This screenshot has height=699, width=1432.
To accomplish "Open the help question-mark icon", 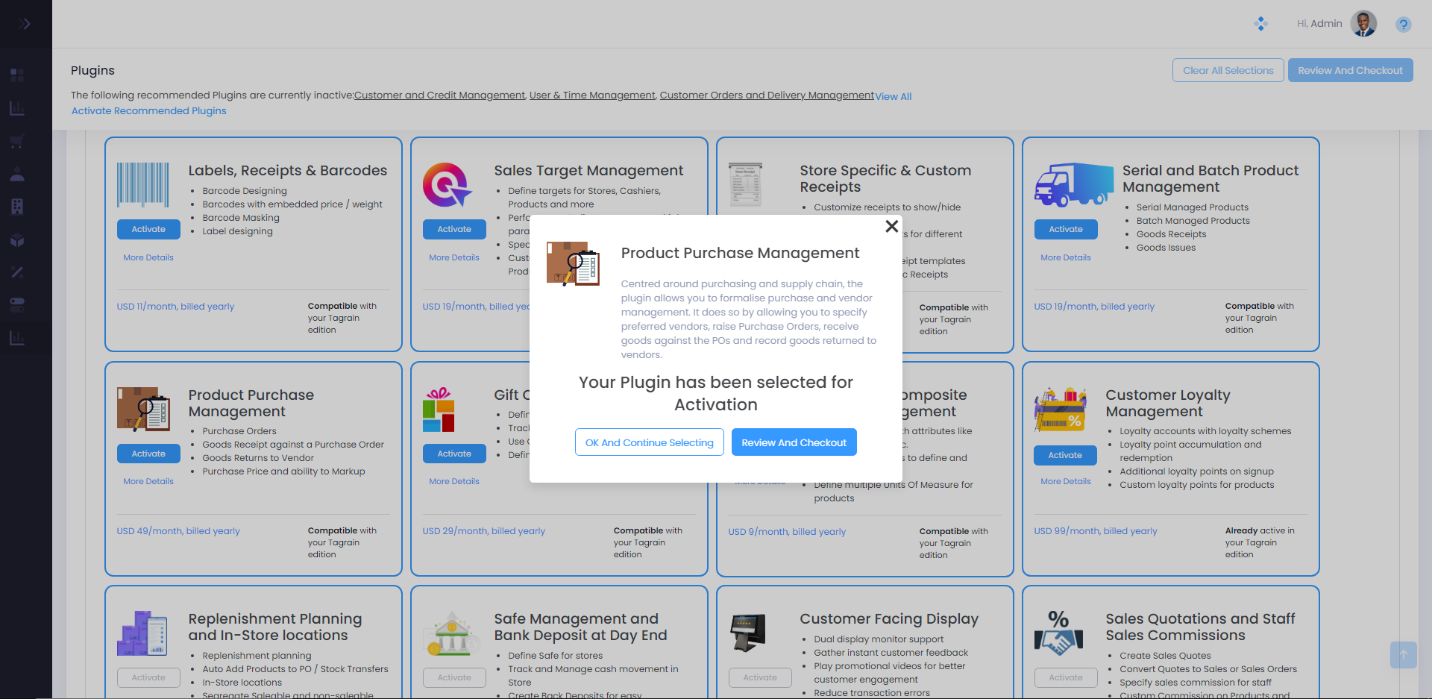I will 1403,23.
